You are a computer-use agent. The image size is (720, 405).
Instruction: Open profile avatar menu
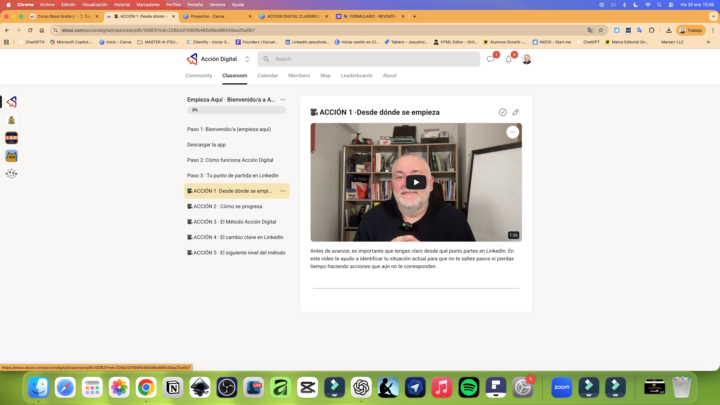[527, 59]
